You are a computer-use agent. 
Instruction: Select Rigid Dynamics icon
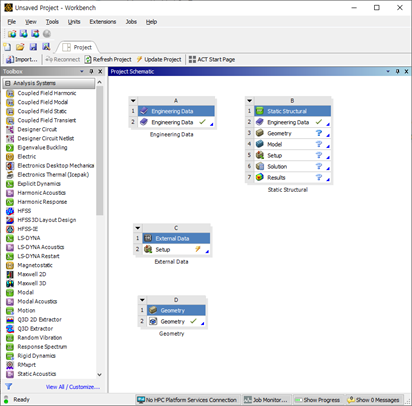point(10,356)
